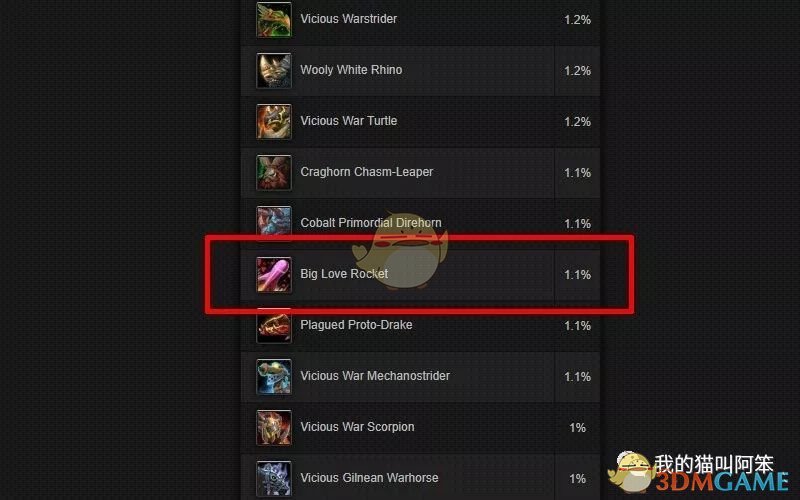Select the Vicious War Turtle icon
This screenshot has height=500, width=800.
pyautogui.click(x=274, y=121)
